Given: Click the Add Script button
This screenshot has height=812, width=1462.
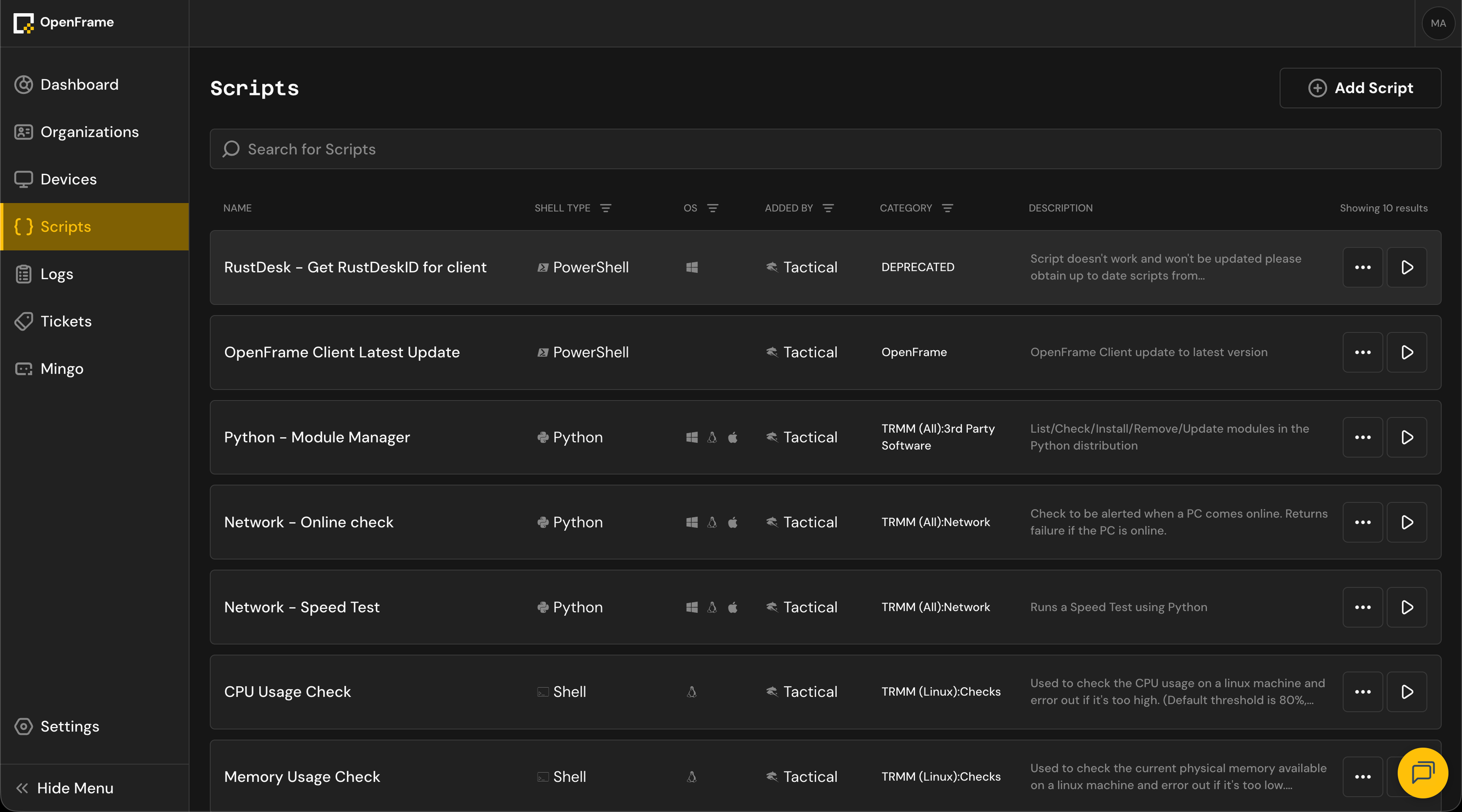Looking at the screenshot, I should pos(1360,88).
